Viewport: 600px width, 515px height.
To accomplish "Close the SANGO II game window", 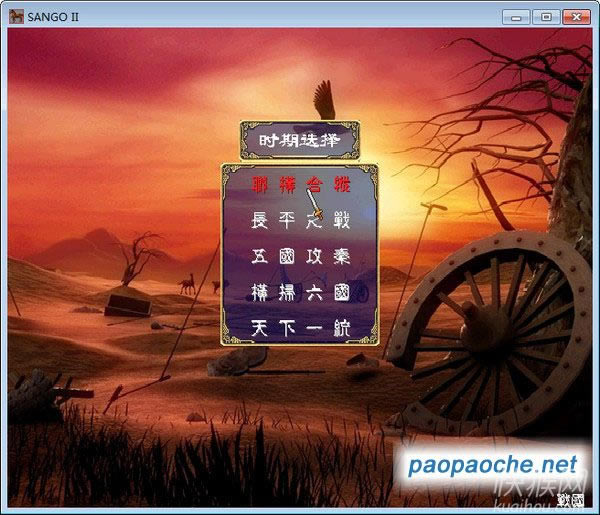I will pyautogui.click(x=576, y=15).
